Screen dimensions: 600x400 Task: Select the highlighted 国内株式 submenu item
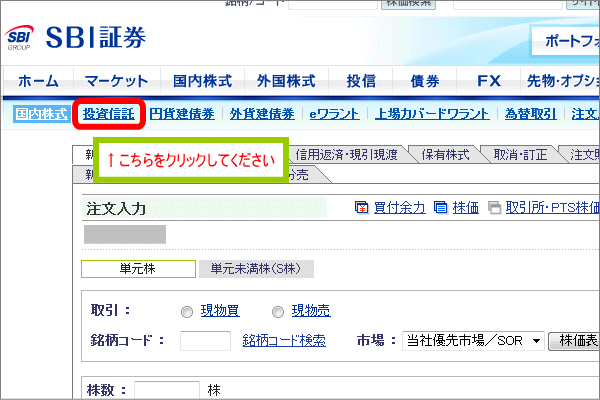tap(42, 114)
